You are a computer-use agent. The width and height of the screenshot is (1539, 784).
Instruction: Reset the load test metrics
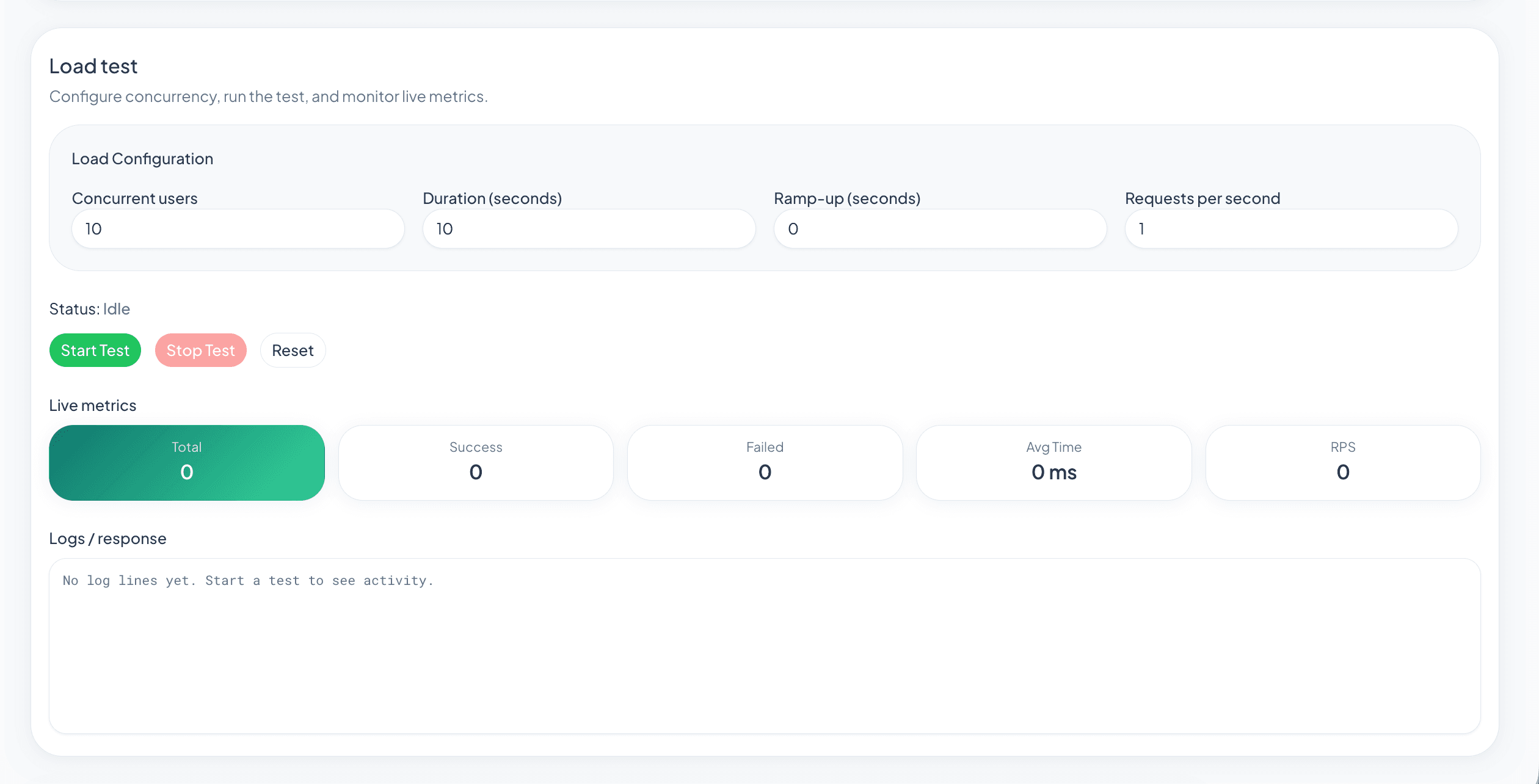point(293,350)
